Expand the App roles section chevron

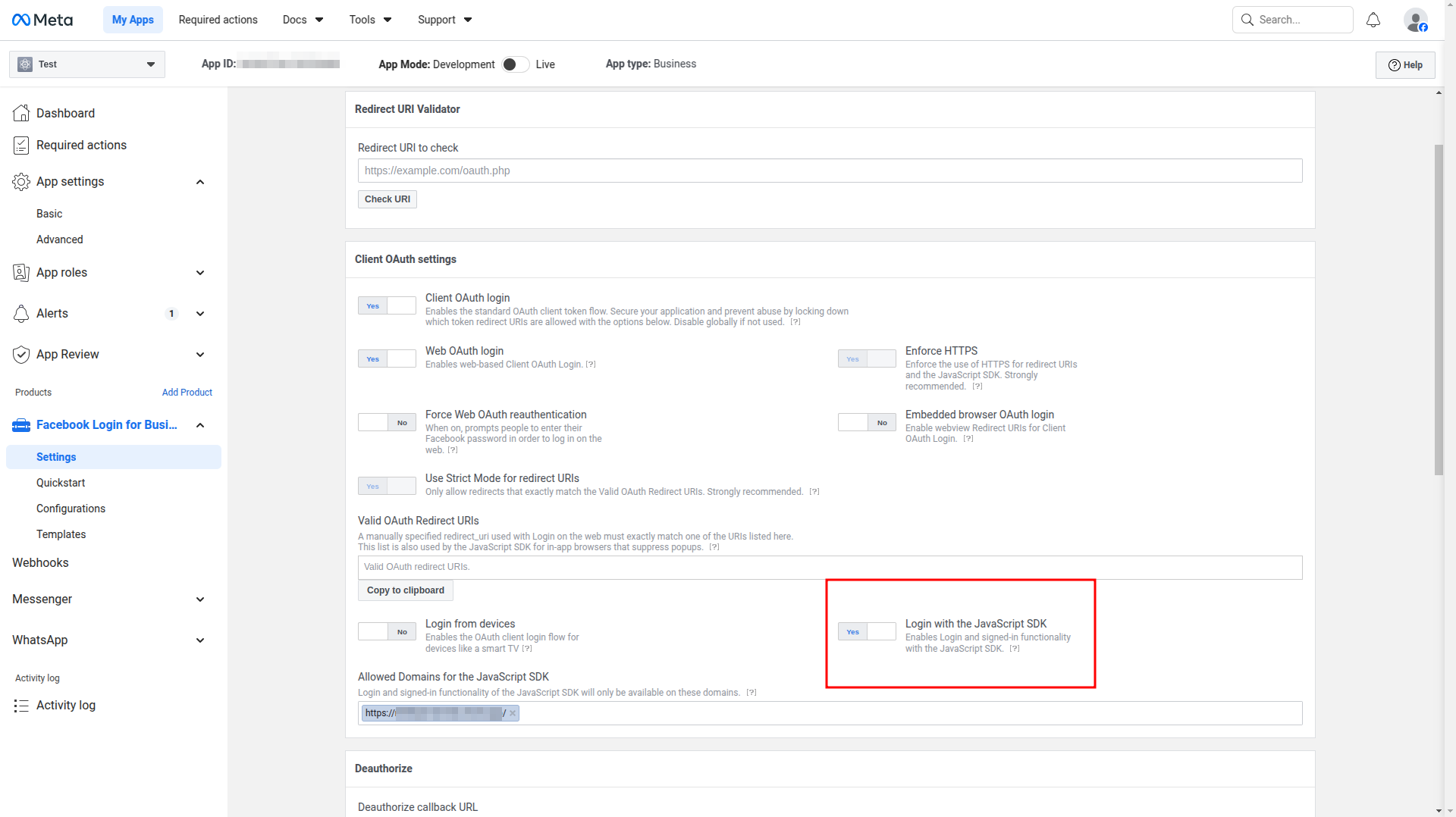tap(200, 273)
